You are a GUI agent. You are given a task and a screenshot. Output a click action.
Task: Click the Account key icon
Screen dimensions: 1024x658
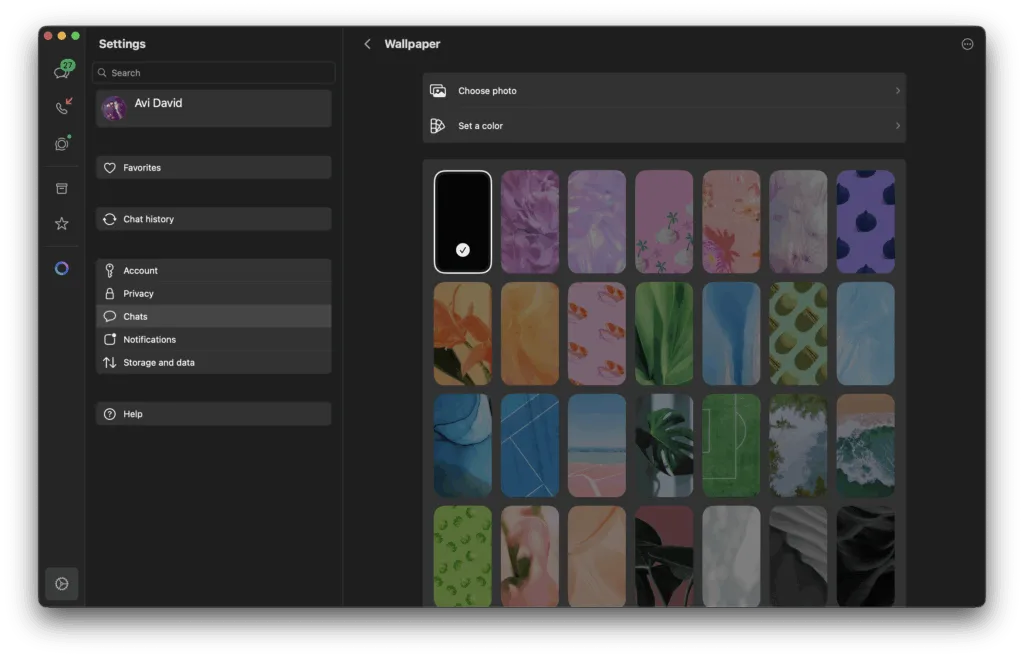pos(110,270)
